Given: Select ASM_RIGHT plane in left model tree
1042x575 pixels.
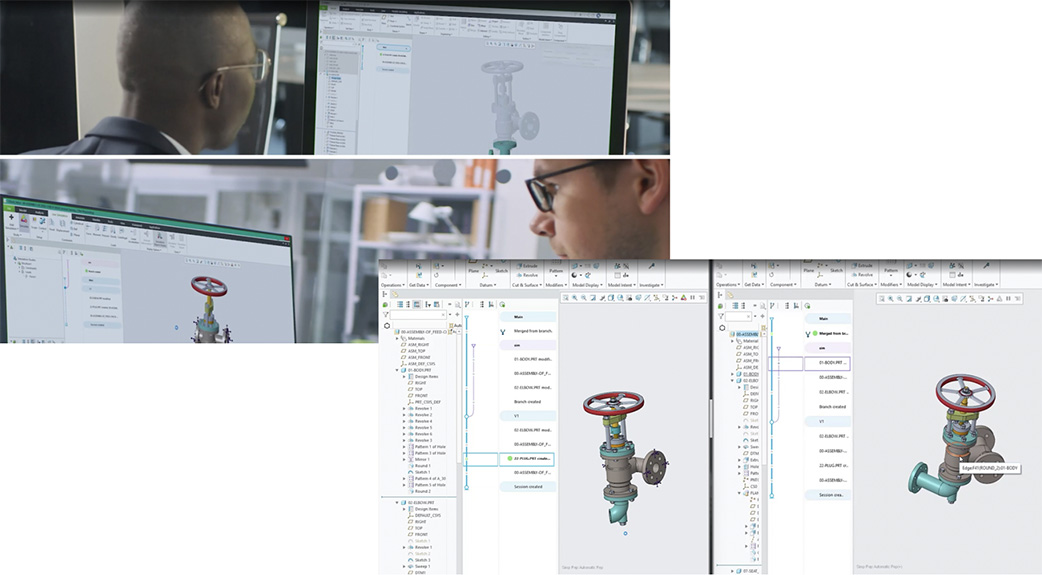Looking at the screenshot, I should pos(418,345).
